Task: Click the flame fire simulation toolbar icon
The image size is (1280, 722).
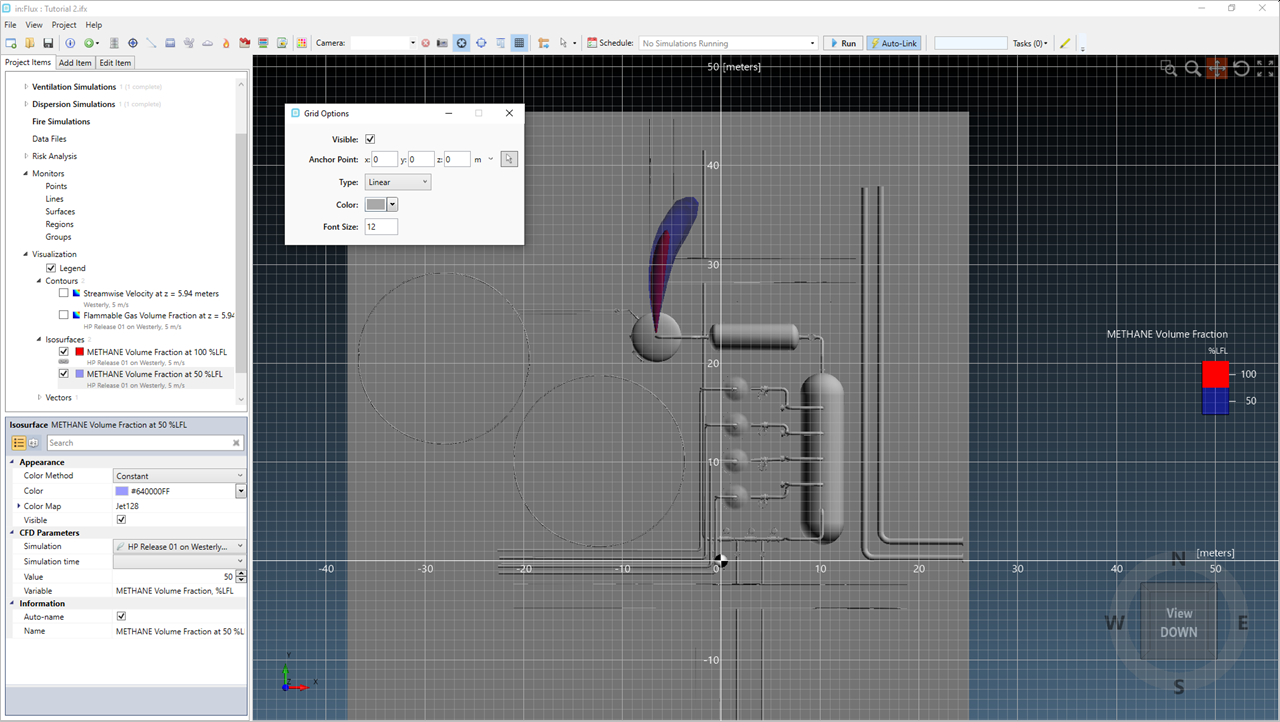Action: [226, 43]
